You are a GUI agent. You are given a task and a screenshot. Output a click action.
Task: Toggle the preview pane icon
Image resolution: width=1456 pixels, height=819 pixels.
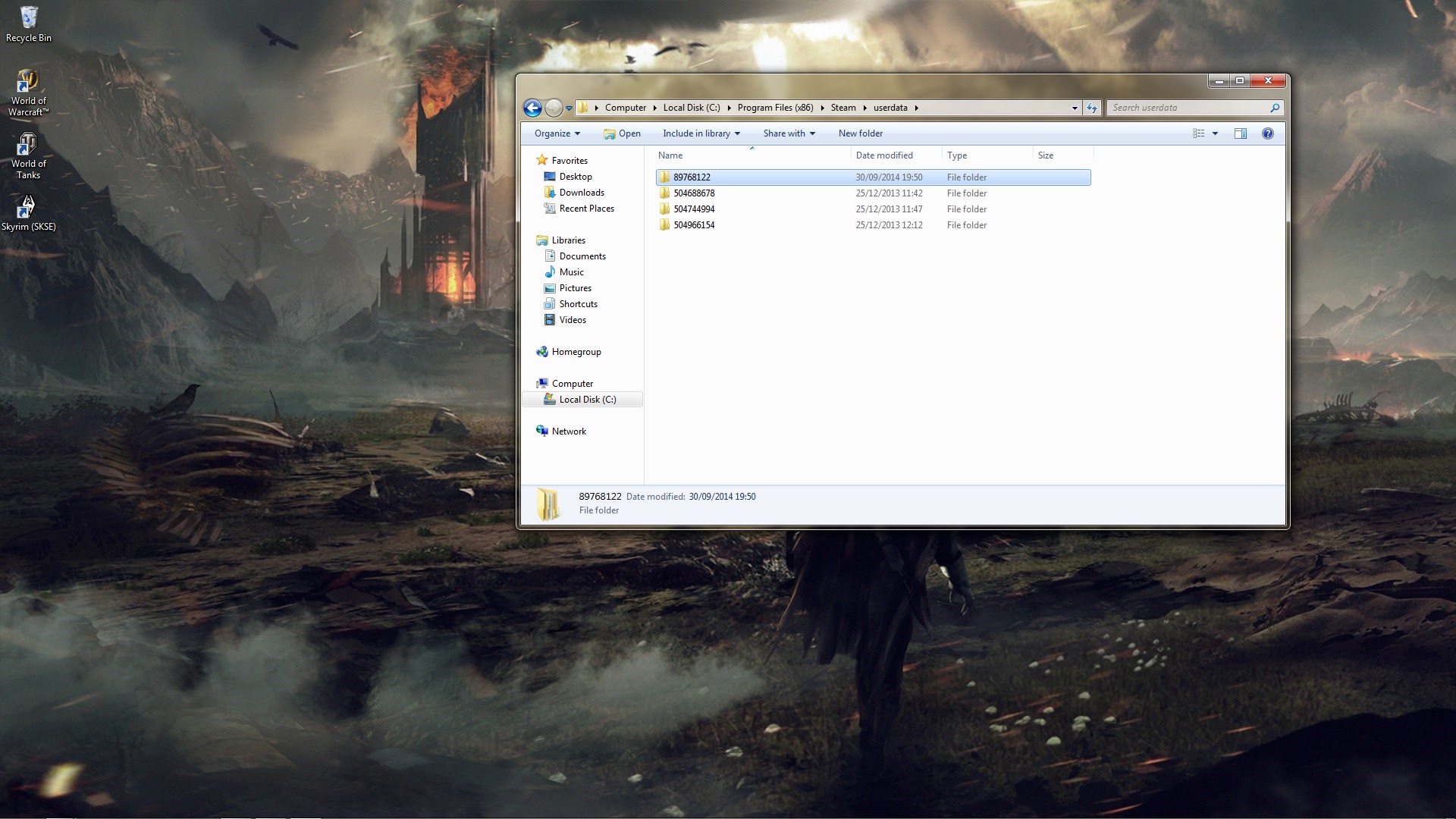[1241, 133]
